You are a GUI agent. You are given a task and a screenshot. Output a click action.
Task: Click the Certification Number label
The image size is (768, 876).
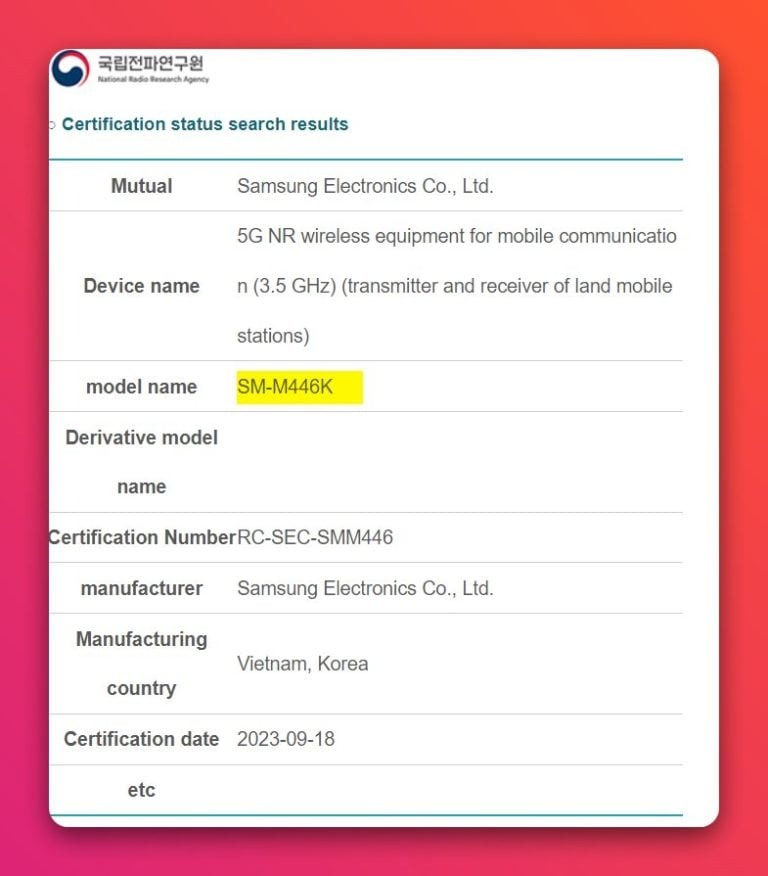click(141, 538)
